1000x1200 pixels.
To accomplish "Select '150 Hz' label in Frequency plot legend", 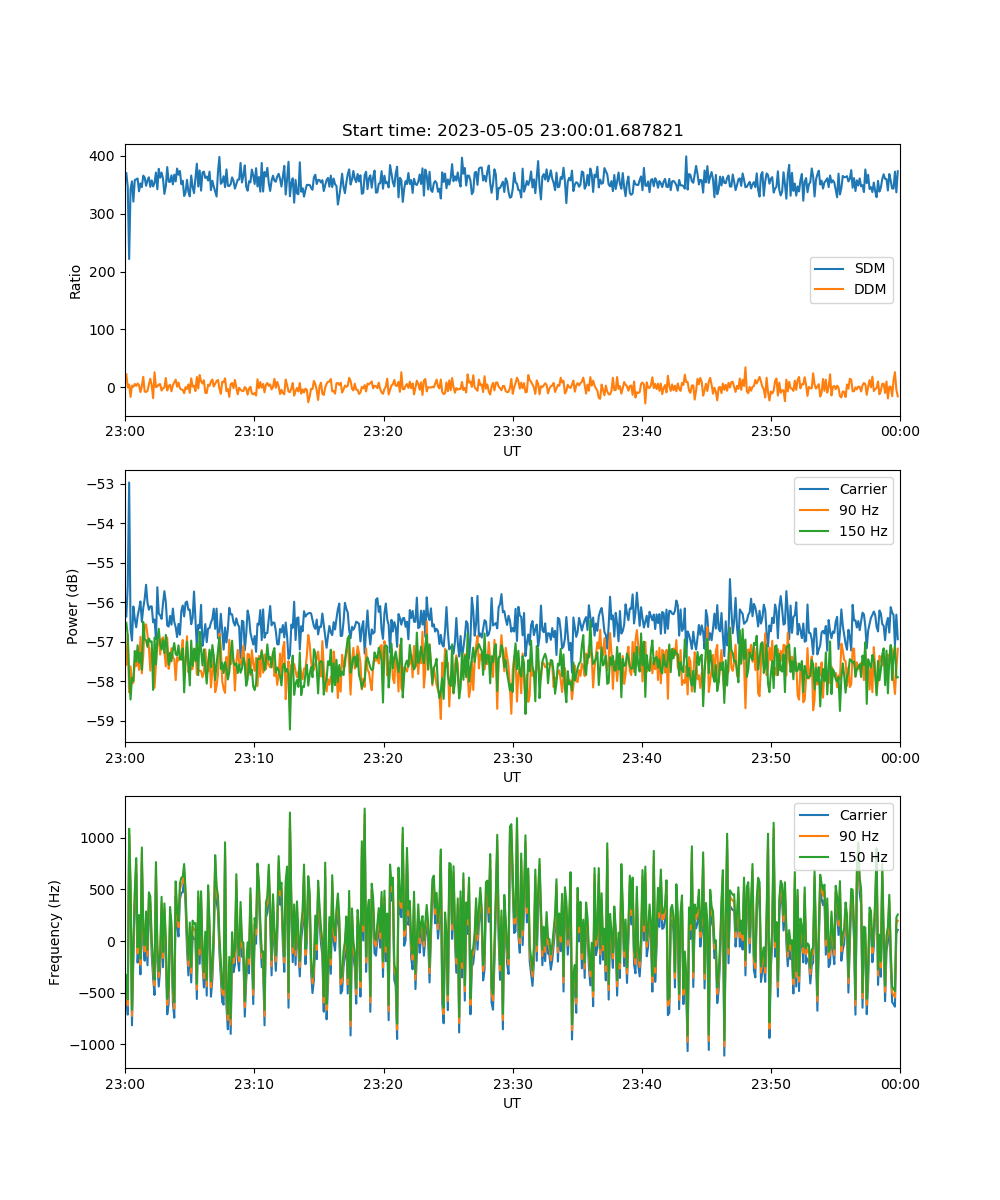I will click(863, 858).
